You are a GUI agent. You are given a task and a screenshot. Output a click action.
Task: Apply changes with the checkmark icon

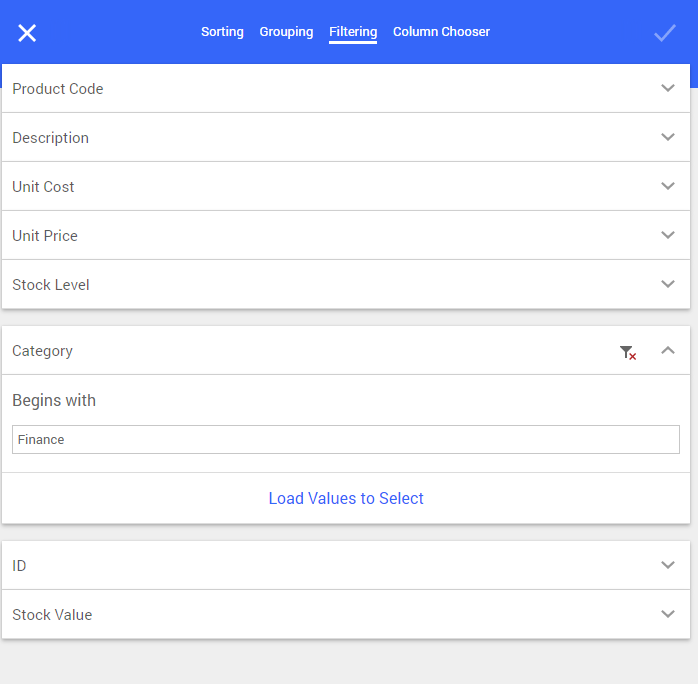(x=665, y=33)
